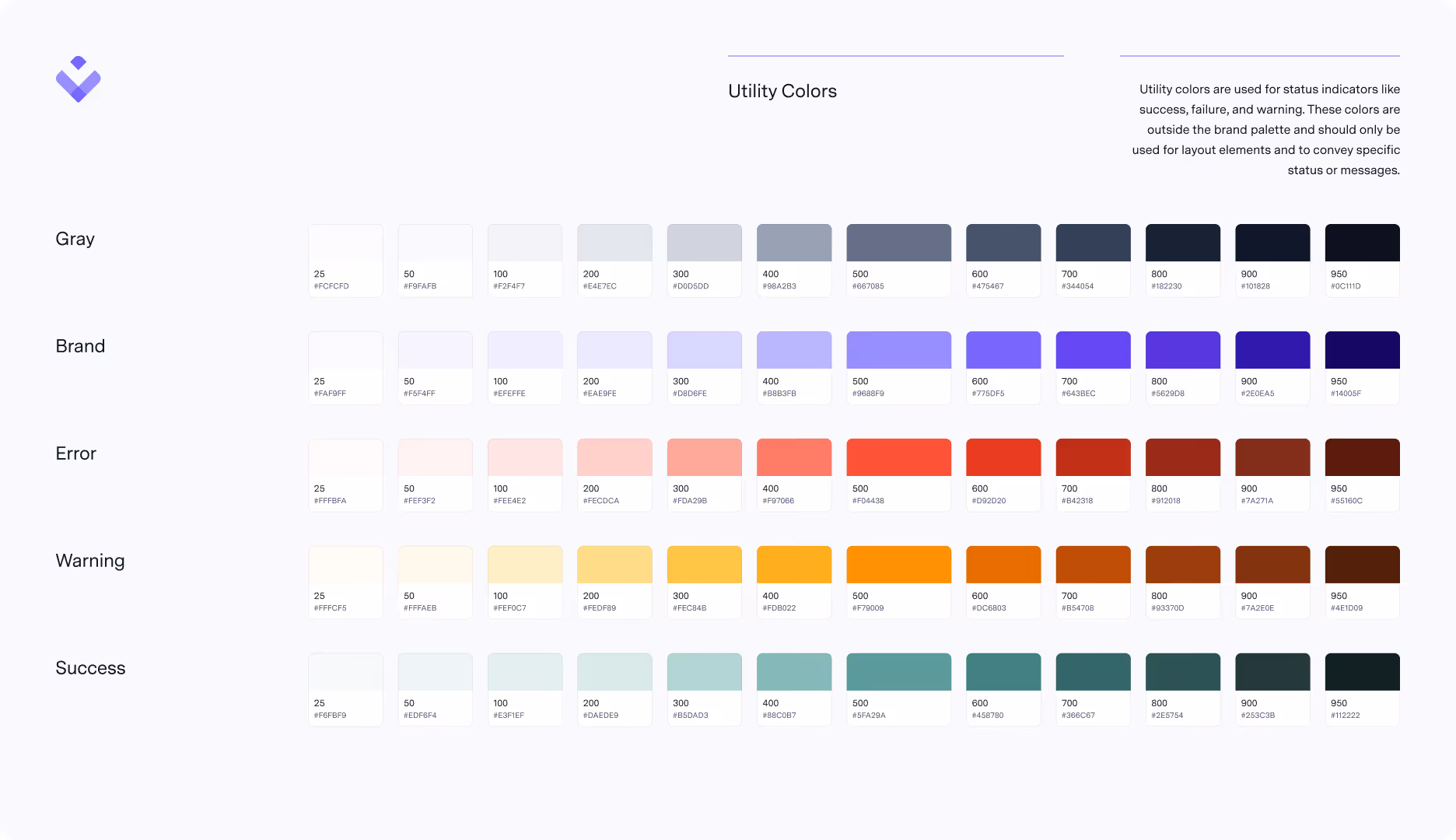1456x840 pixels.
Task: Click the hex code #2E0EA5
Action: point(1258,394)
